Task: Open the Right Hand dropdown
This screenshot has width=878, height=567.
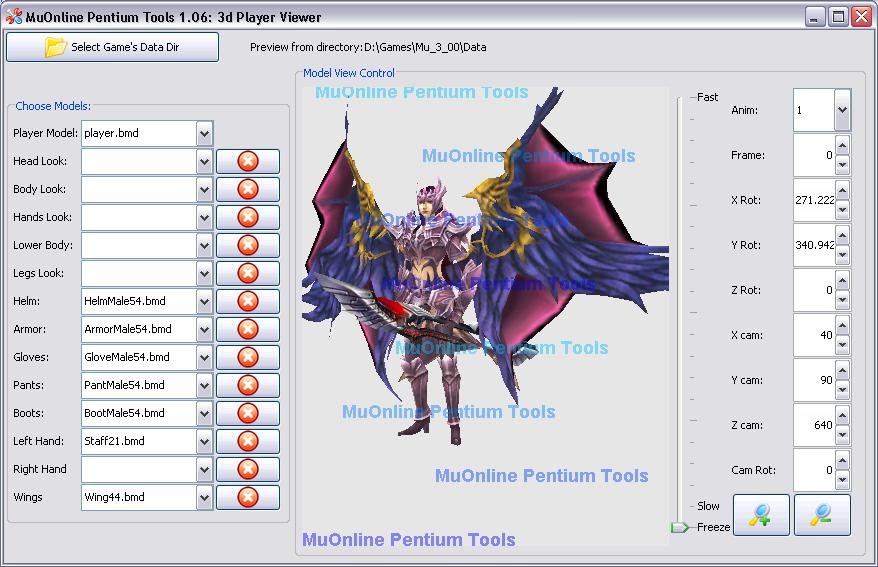Action: pos(204,469)
